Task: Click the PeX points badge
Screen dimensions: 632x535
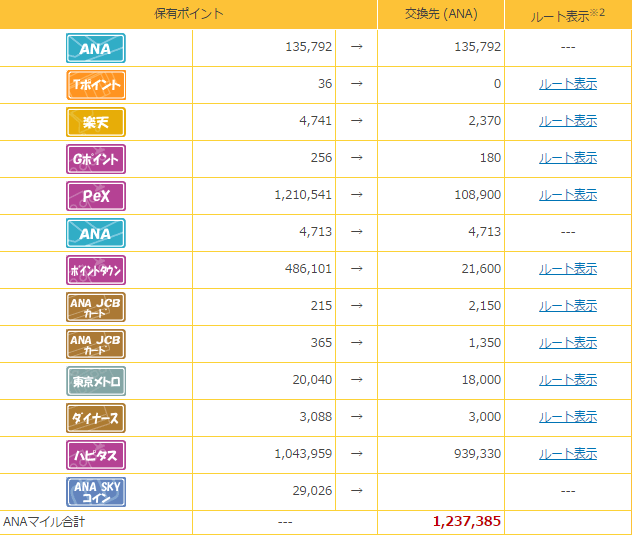Action: [96, 196]
